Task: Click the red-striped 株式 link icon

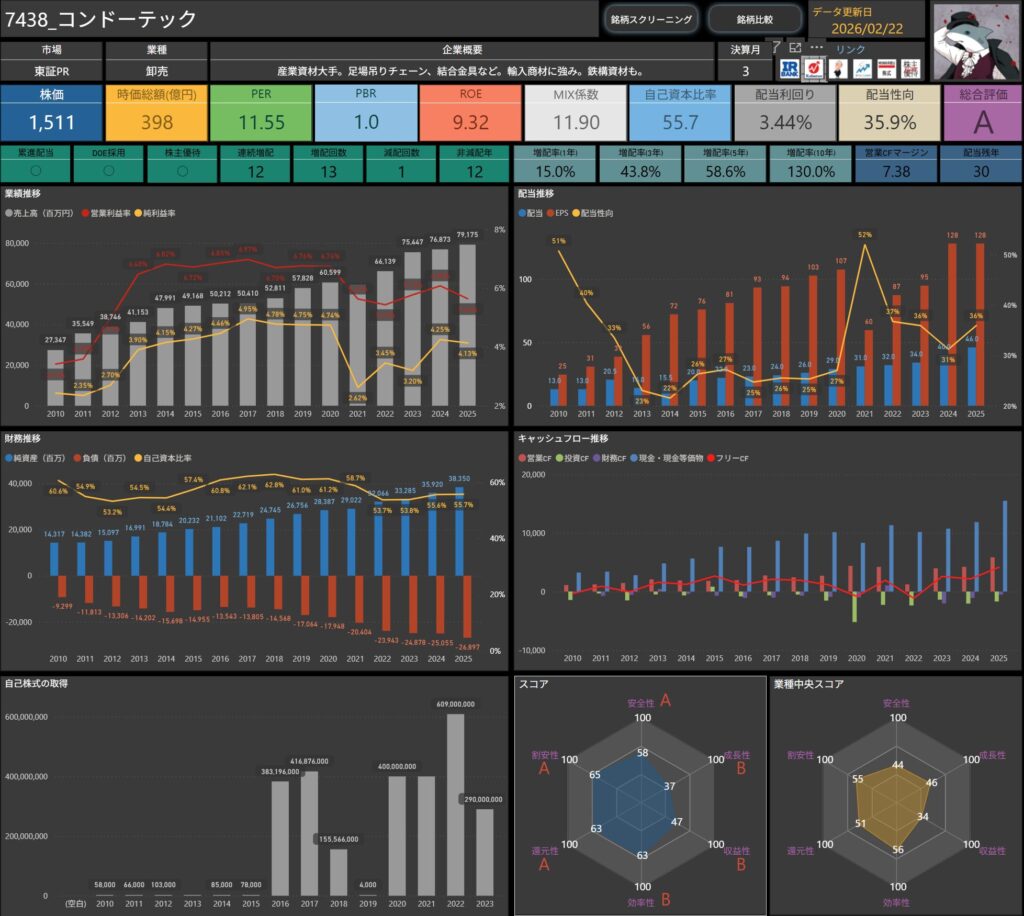Action: point(886,68)
